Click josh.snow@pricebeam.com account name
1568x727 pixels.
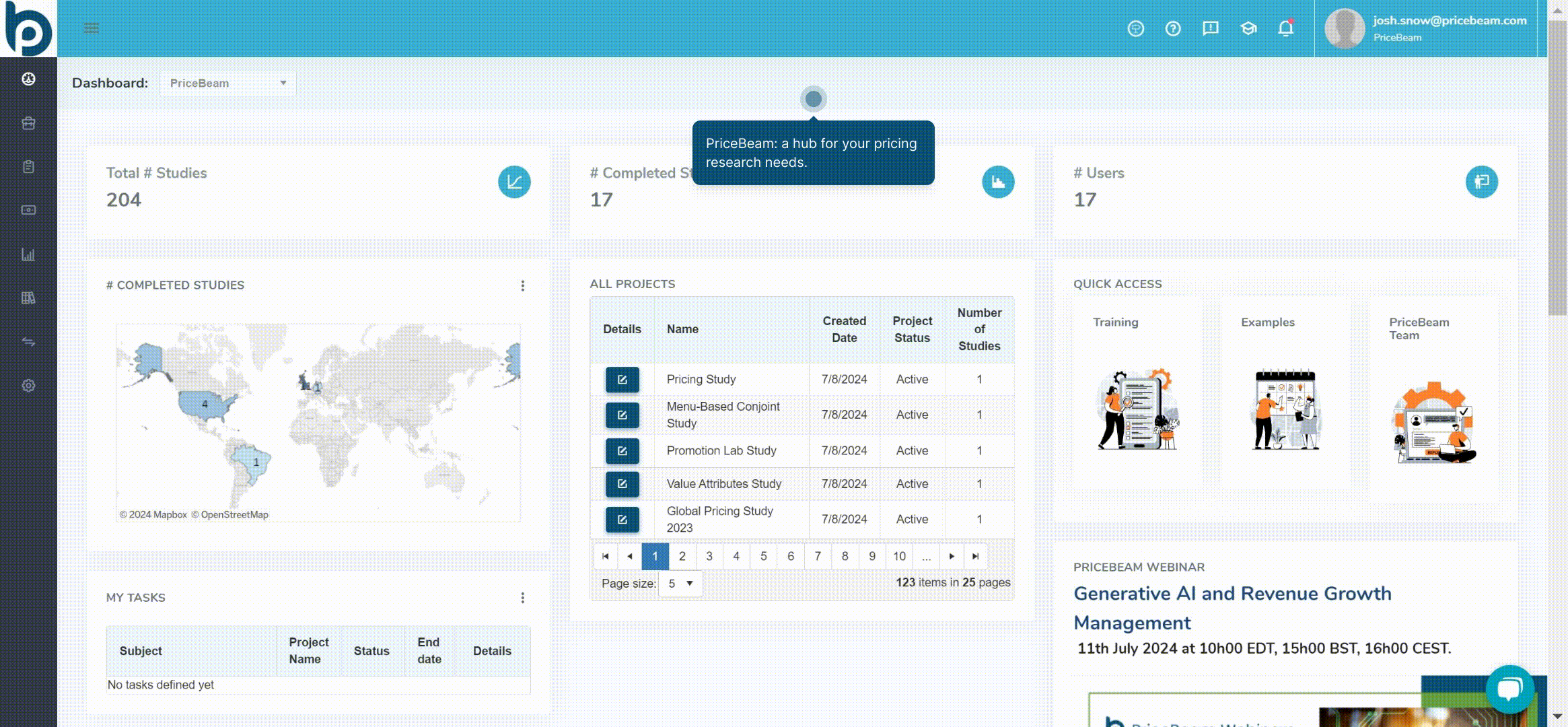click(x=1450, y=20)
